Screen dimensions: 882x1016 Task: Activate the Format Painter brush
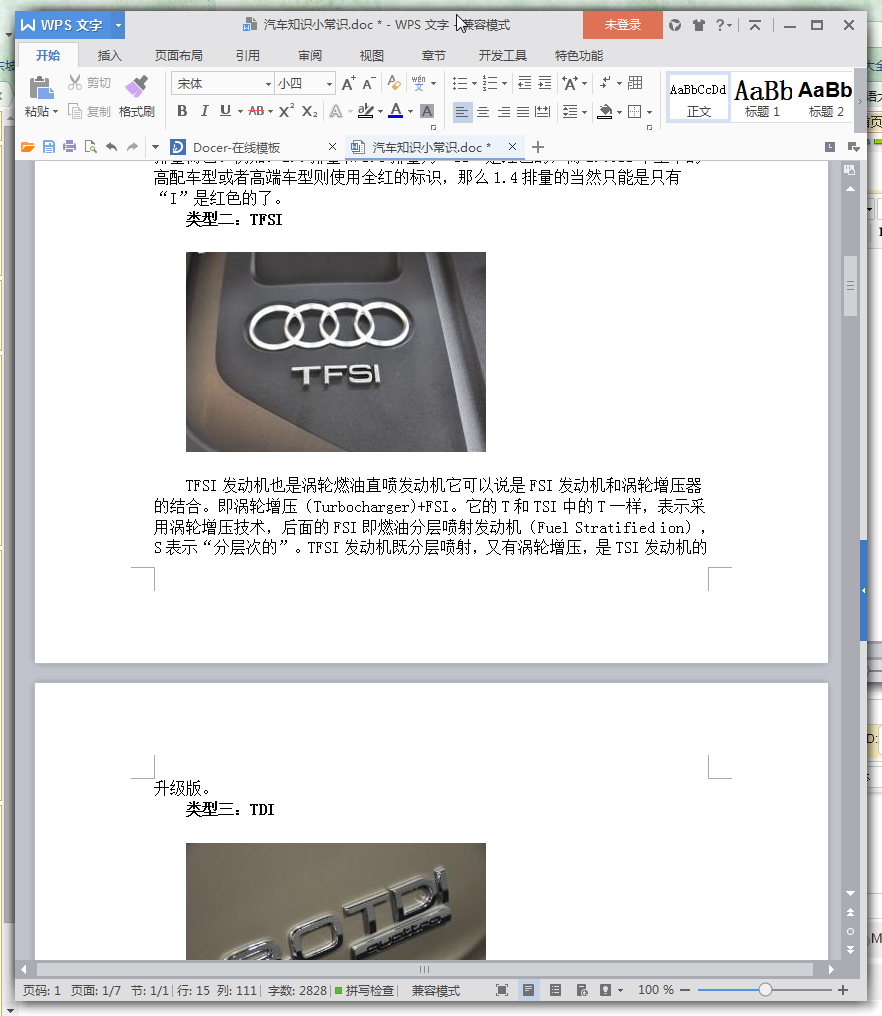coord(137,86)
